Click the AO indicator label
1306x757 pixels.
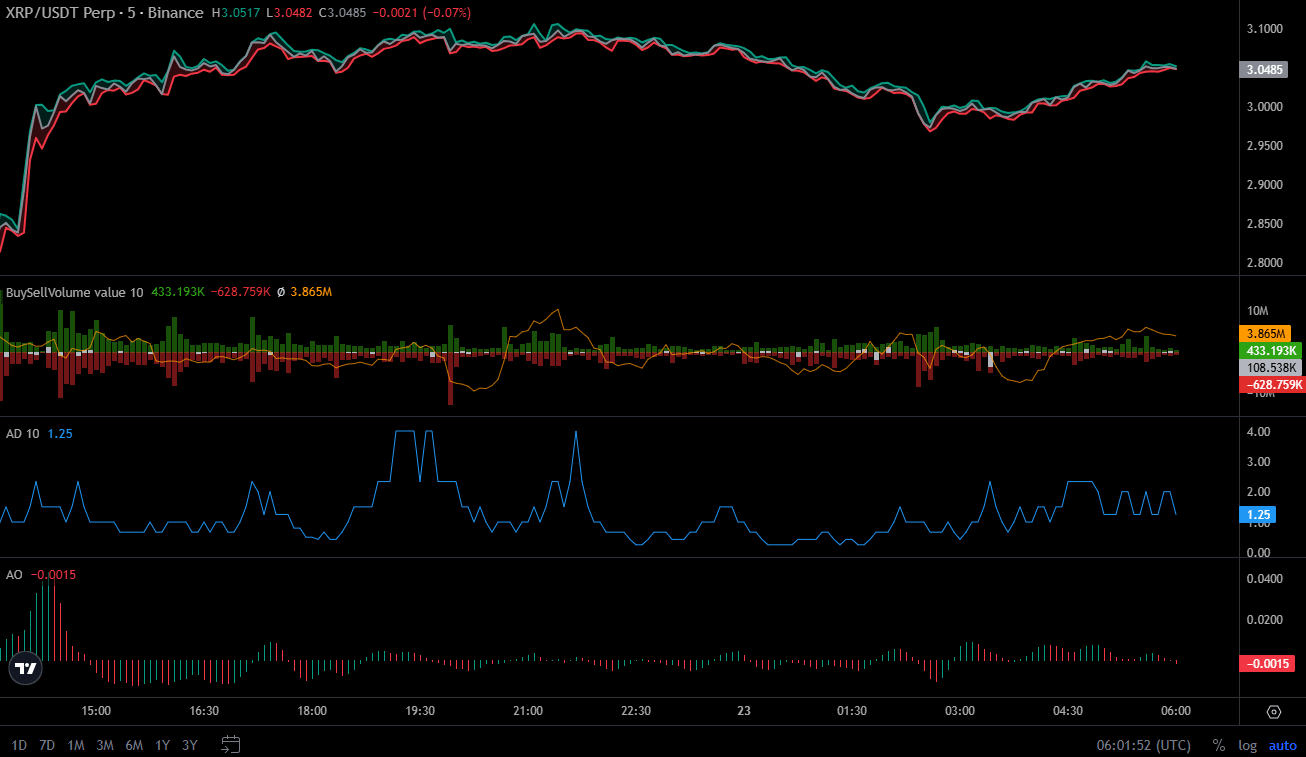pos(14,574)
